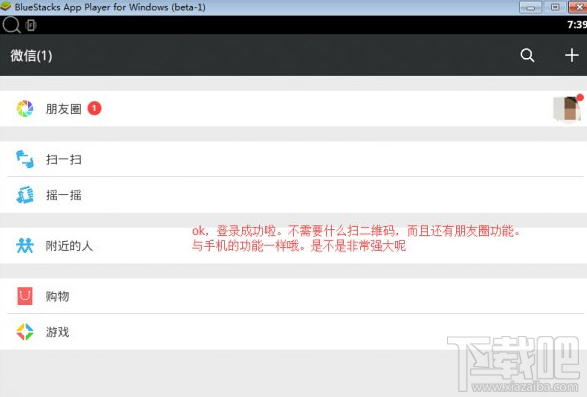Minimize the BlueStacks window
Viewport: 587px width, 397px height.
tap(530, 7)
